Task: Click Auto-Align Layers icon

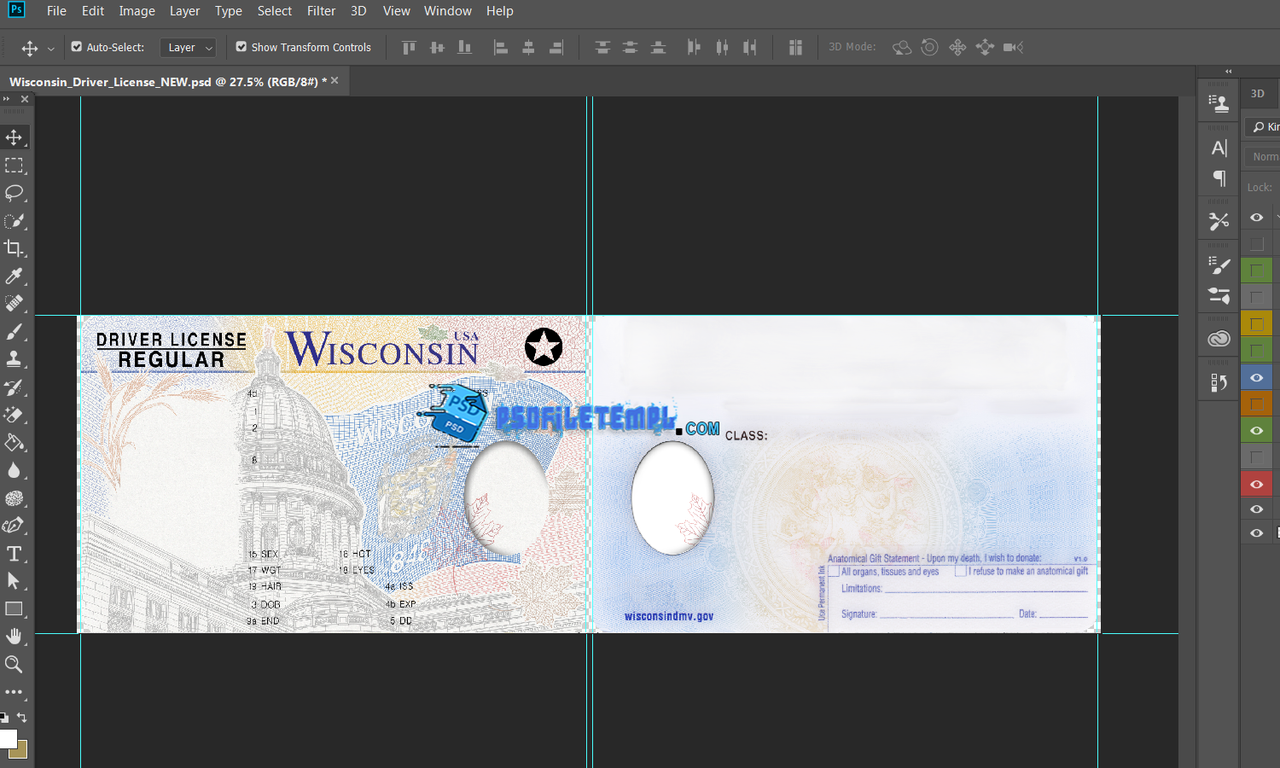Action: click(796, 47)
